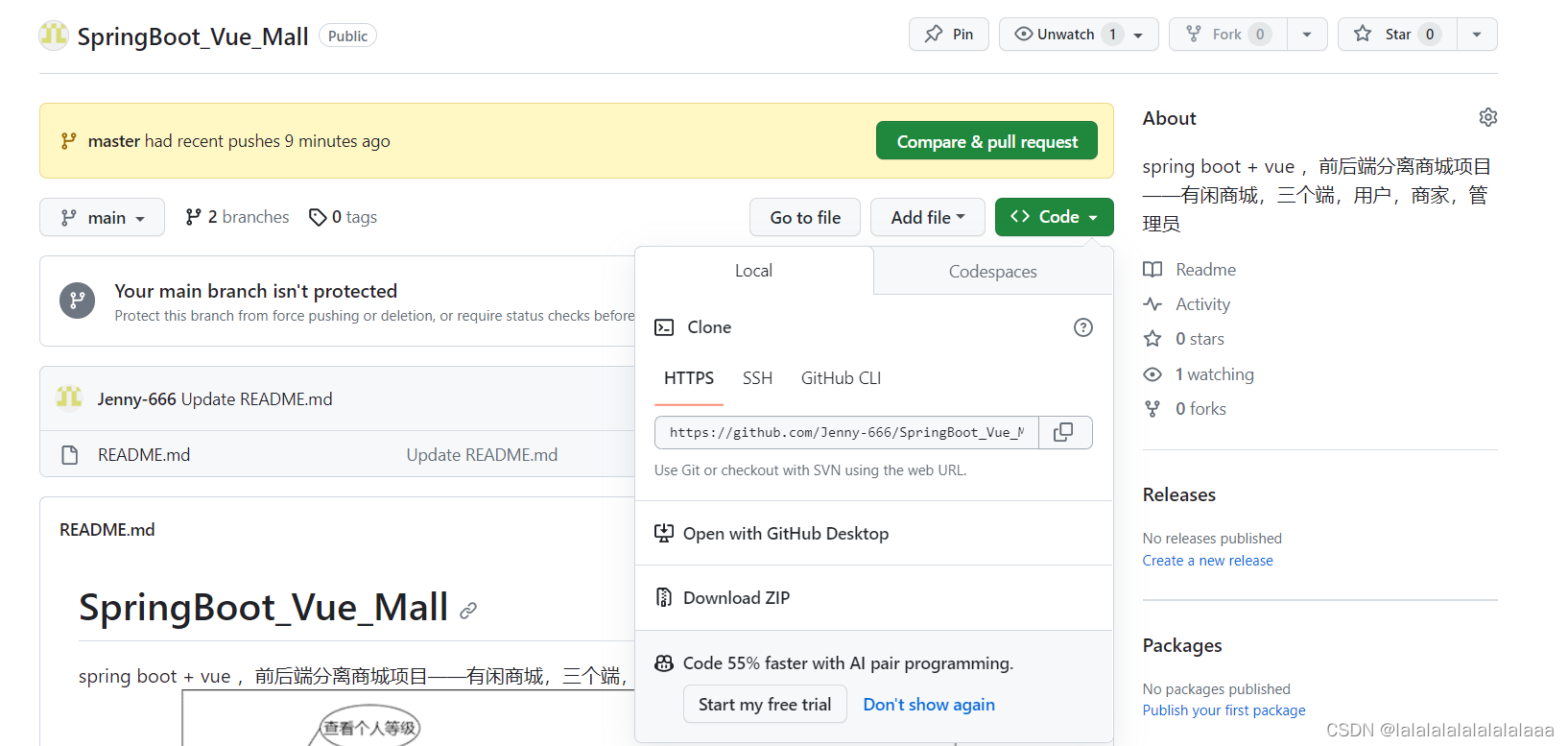The image size is (1568, 746).
Task: Expand the Add file dropdown
Action: tap(928, 217)
